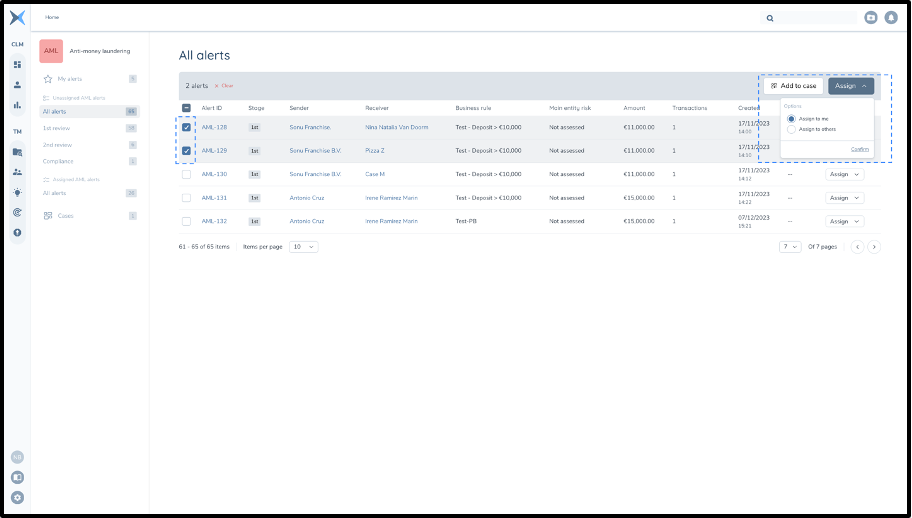912x518 pixels.
Task: Check the checkbox for AML-130 row
Action: tap(186, 174)
